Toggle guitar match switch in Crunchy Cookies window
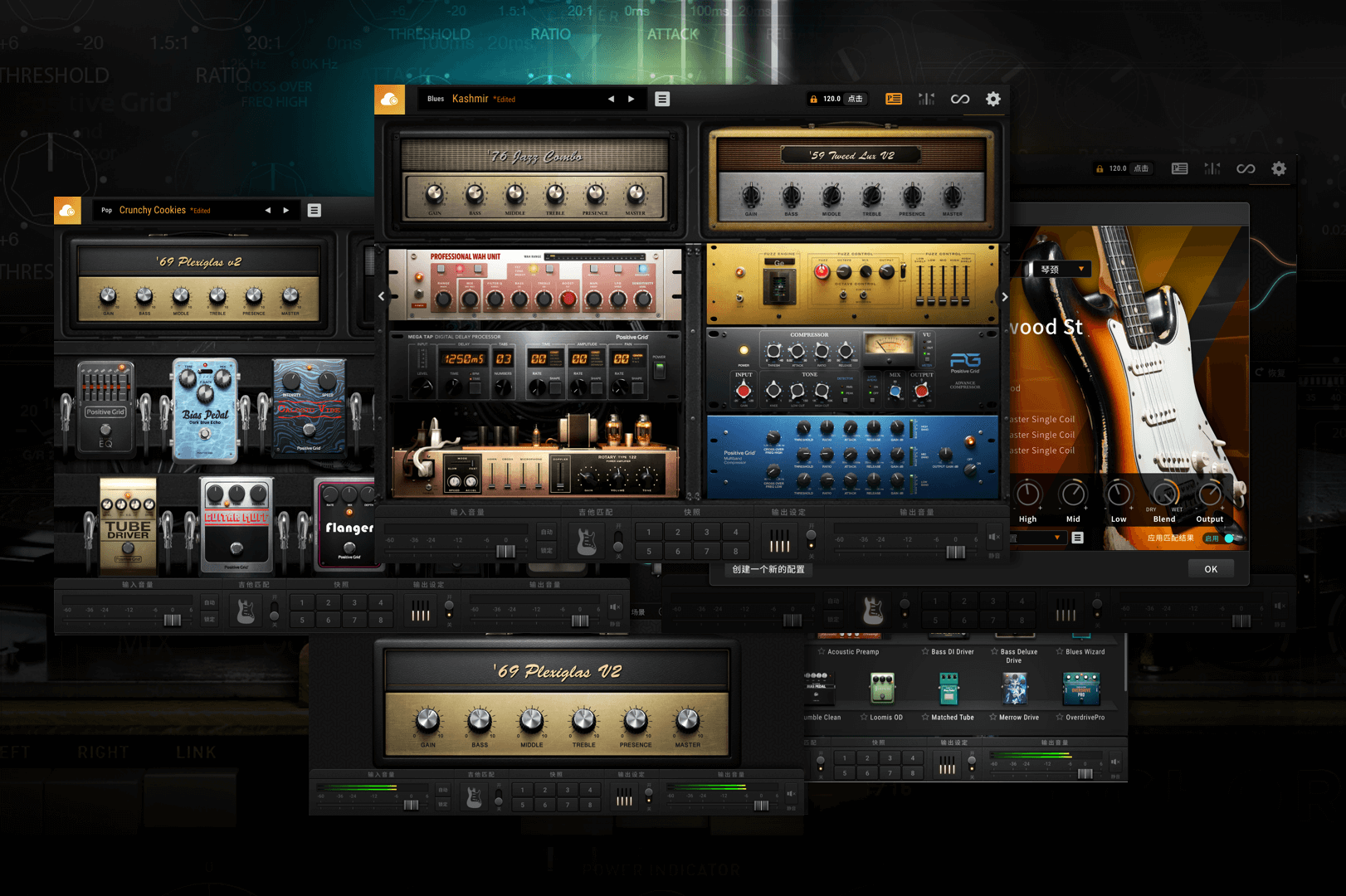Screen dimensions: 1346x896 click(275, 612)
